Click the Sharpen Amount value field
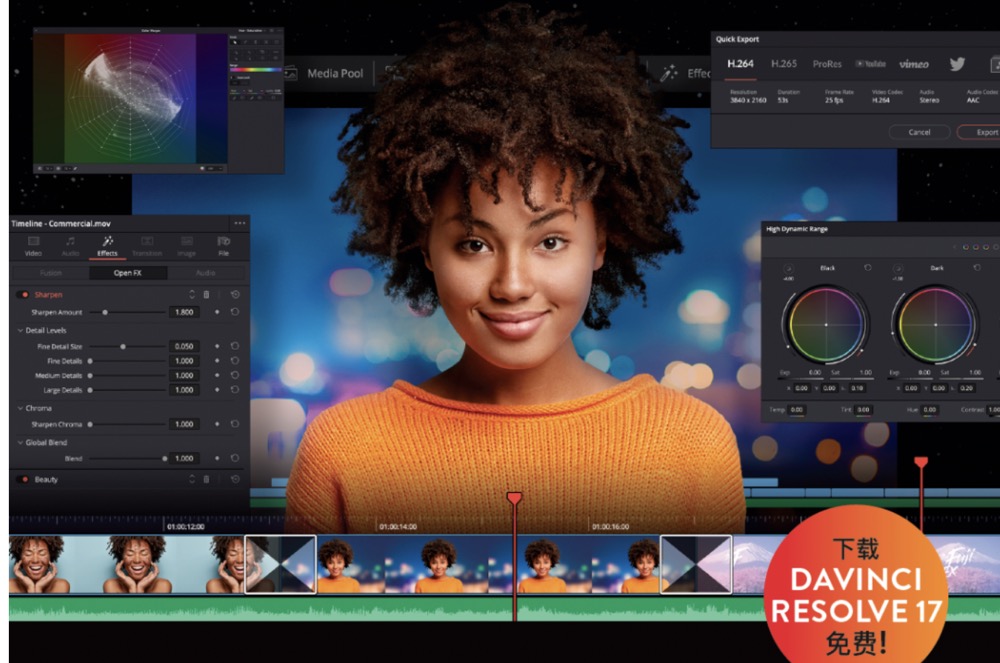1000x663 pixels. point(185,312)
